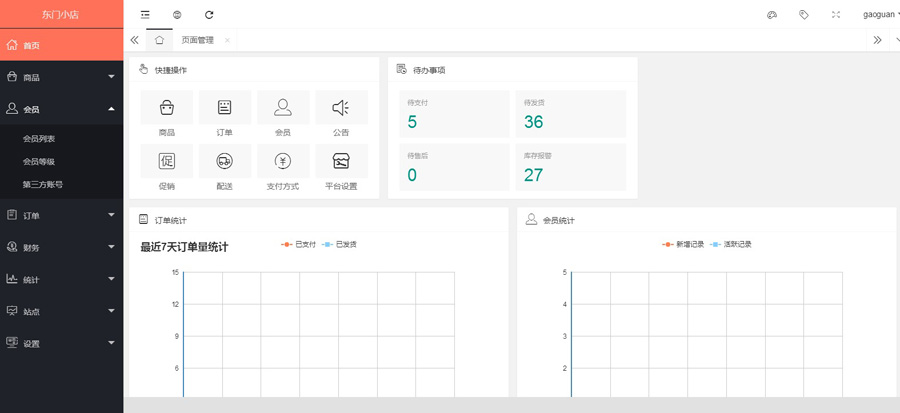This screenshot has width=900, height=413.
Task: Expand the 订单 sidebar menu
Action: (x=61, y=215)
